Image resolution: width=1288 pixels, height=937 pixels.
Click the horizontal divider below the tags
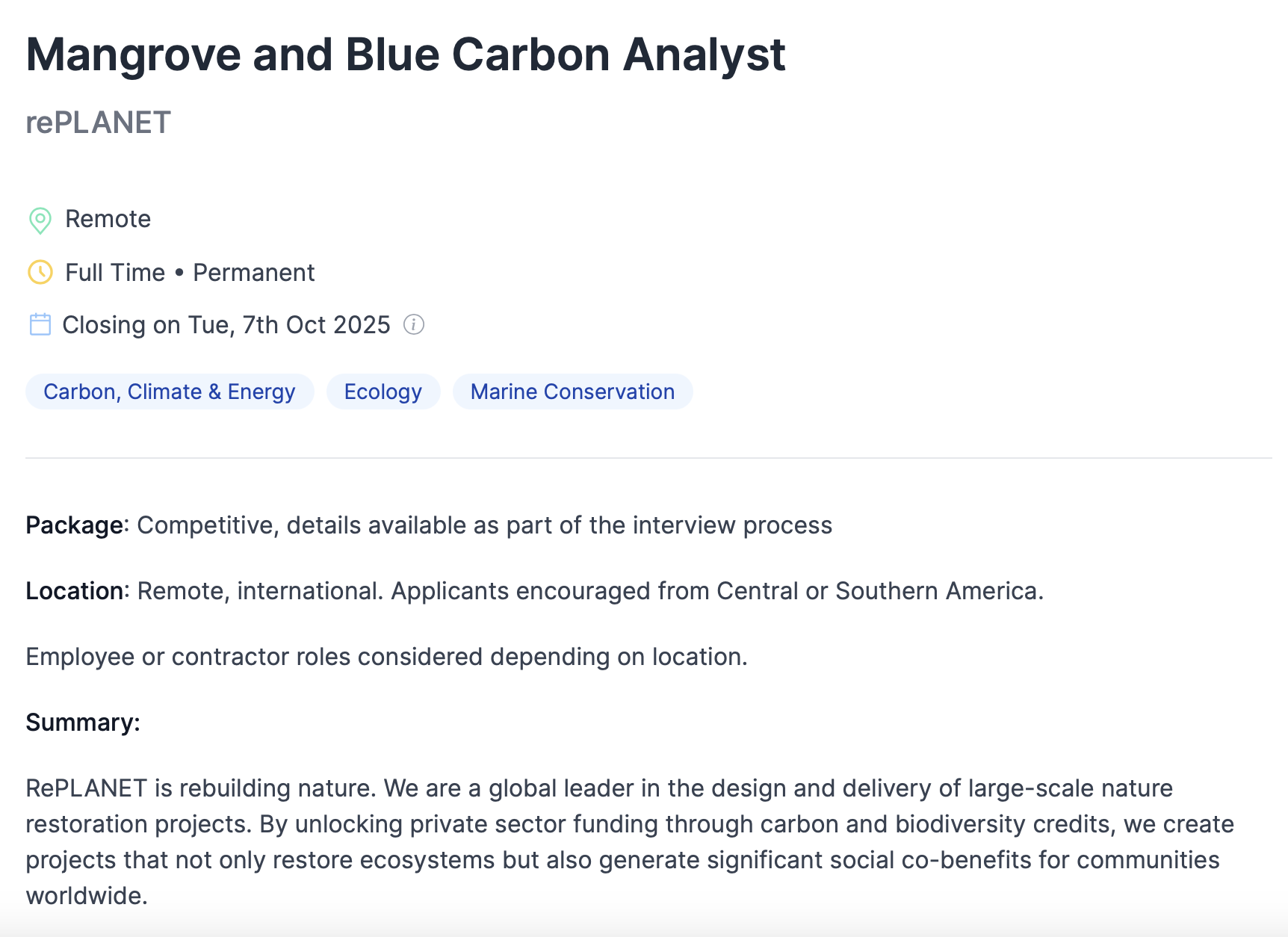tap(648, 458)
